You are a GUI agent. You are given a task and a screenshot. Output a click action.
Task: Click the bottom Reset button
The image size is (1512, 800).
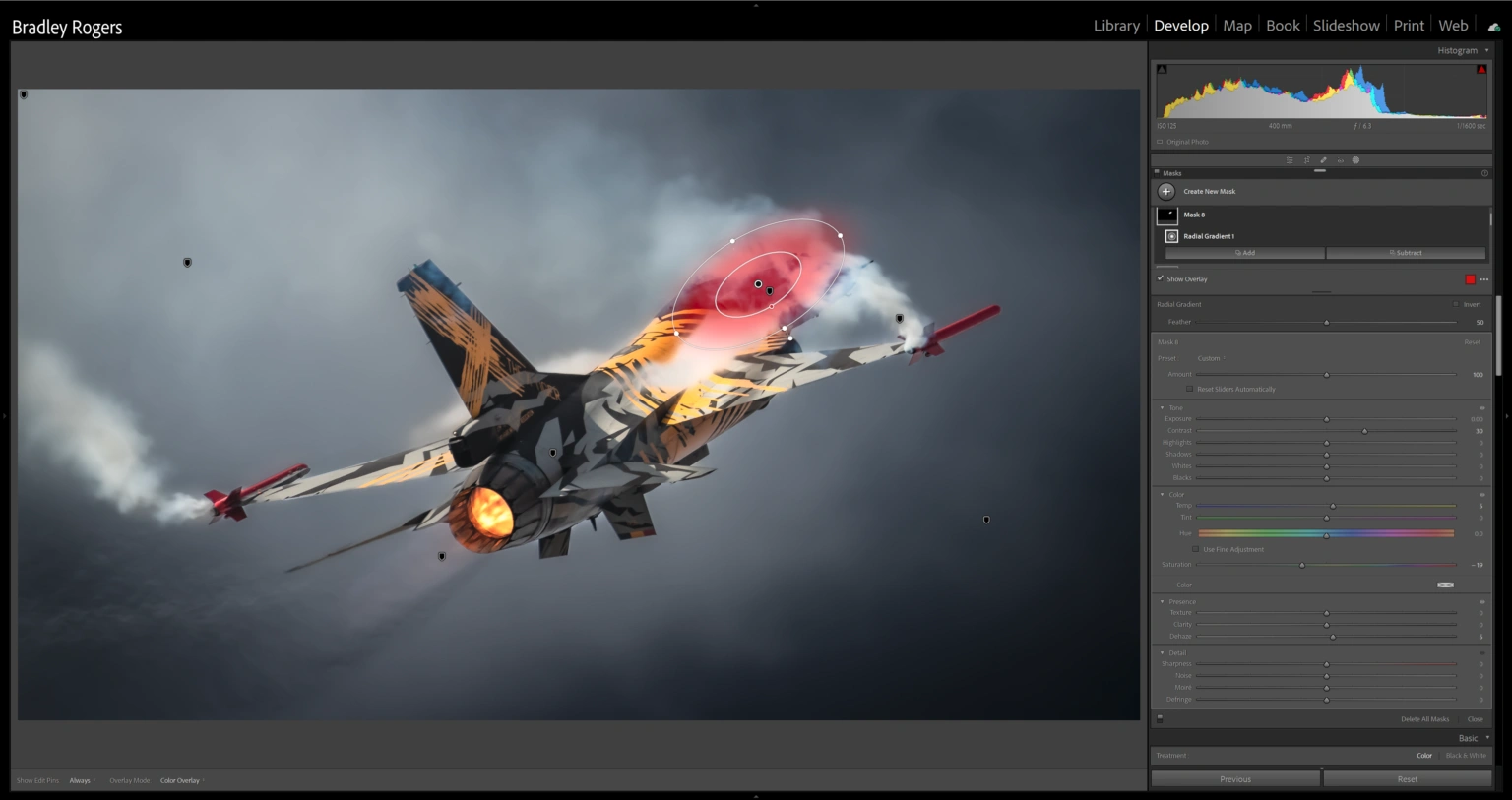coord(1408,779)
